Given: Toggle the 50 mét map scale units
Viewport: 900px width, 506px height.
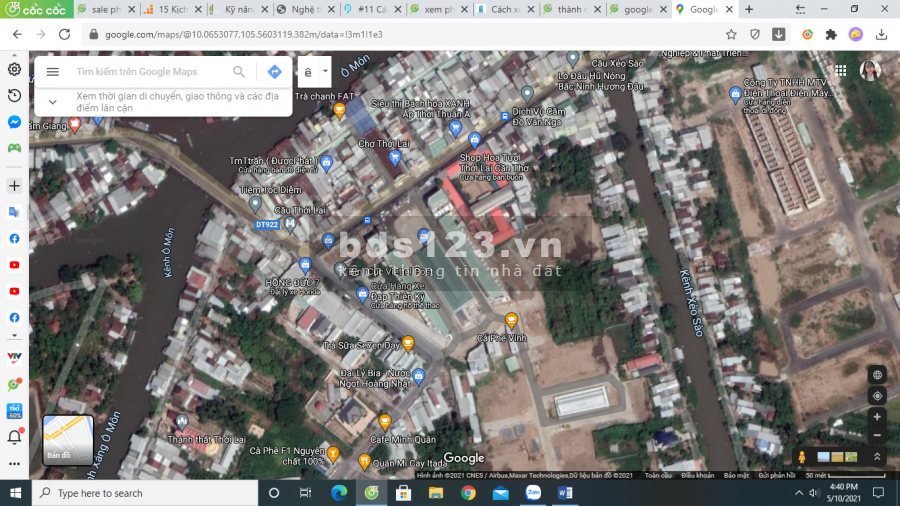Looking at the screenshot, I should [845, 476].
